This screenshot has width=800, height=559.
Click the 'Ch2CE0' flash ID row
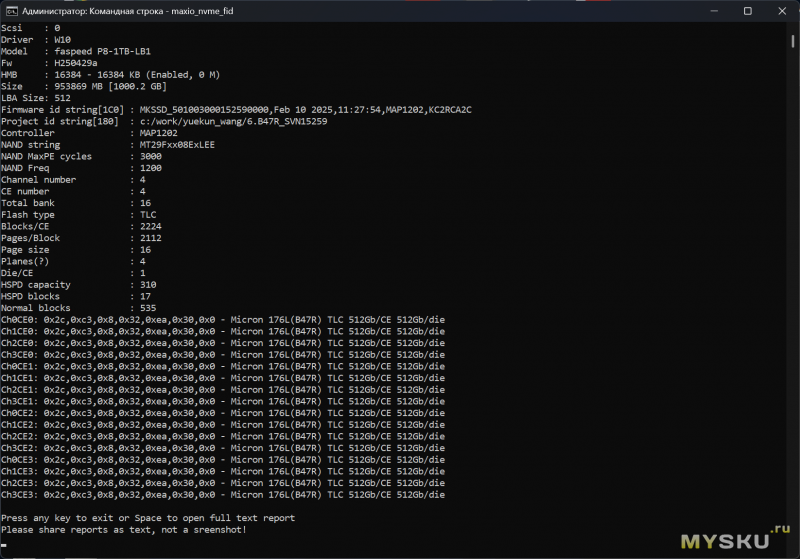[x=223, y=343]
